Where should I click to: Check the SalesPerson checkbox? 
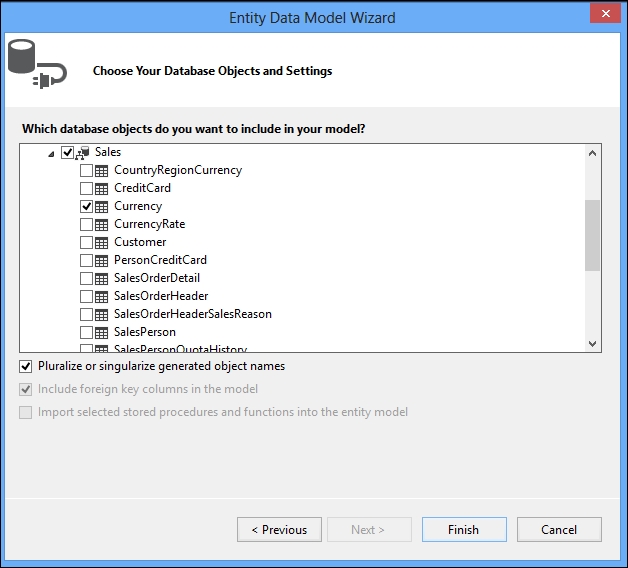tap(86, 332)
